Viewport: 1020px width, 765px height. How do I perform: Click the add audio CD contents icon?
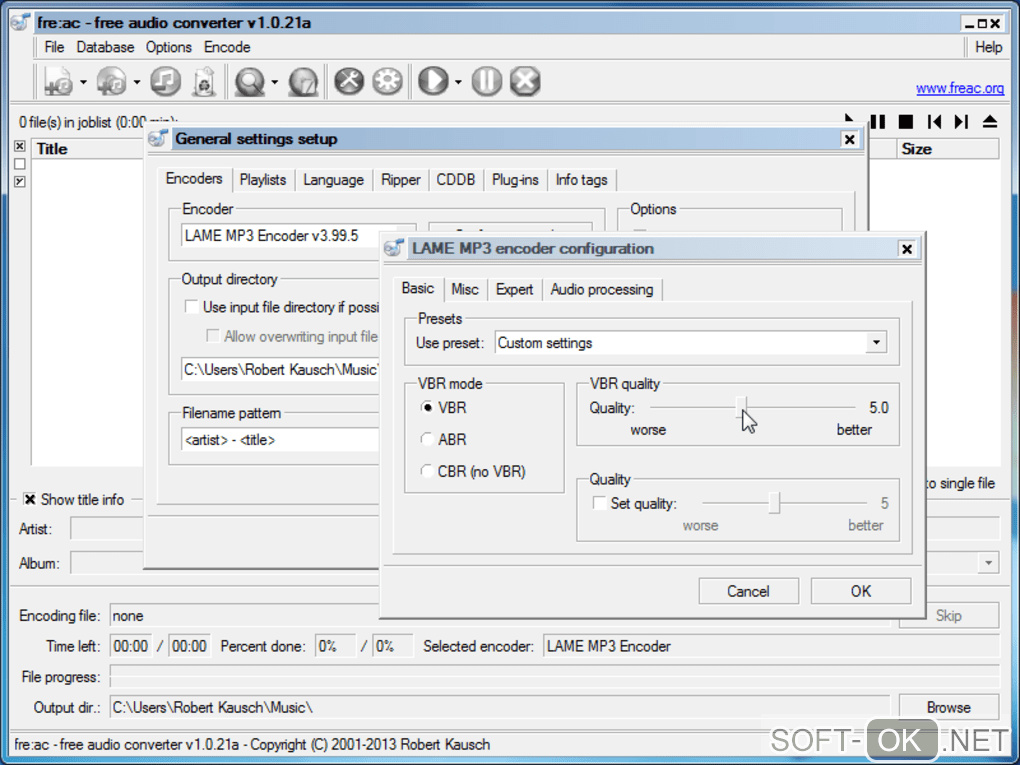pyautogui.click(x=111, y=81)
